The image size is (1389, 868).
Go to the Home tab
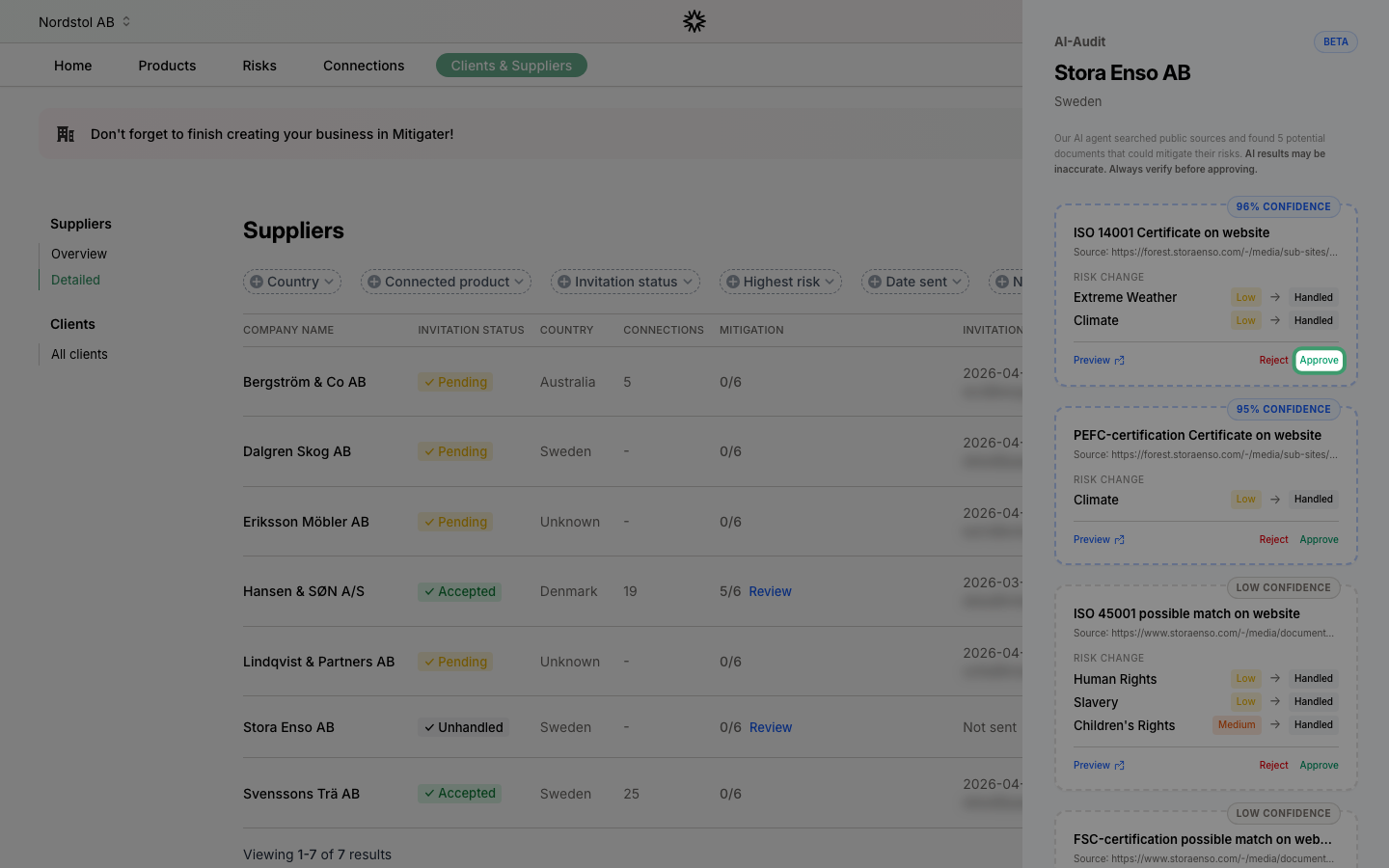[x=73, y=66]
